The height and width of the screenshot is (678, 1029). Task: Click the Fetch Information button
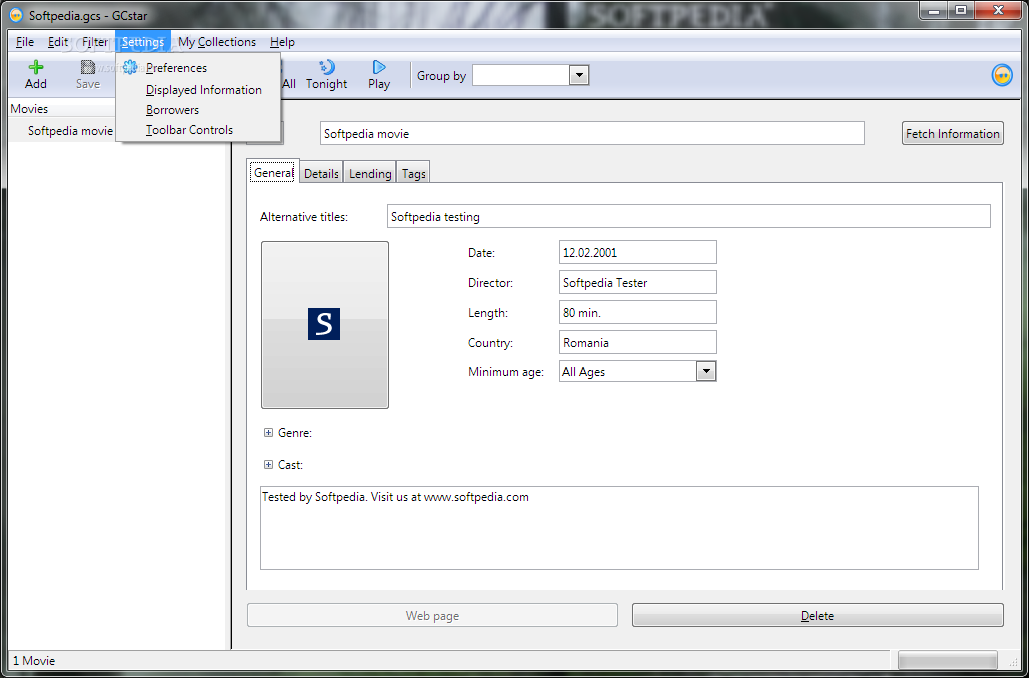tap(953, 133)
